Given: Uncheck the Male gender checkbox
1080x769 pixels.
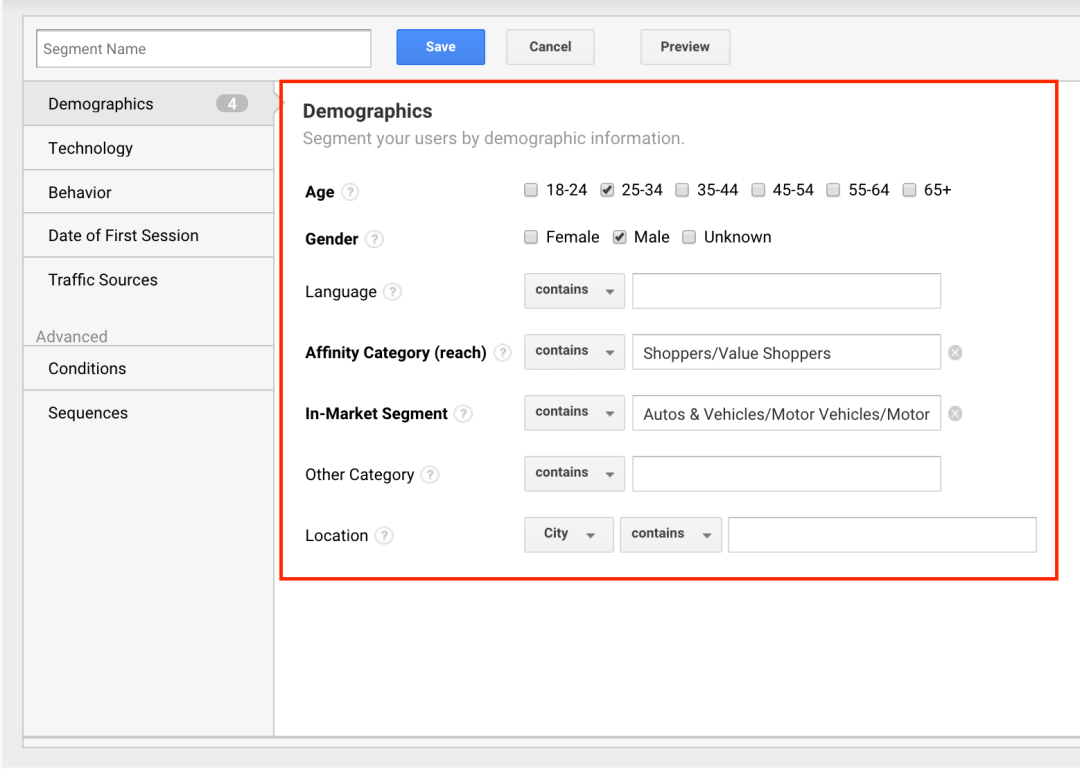Looking at the screenshot, I should (x=620, y=237).
